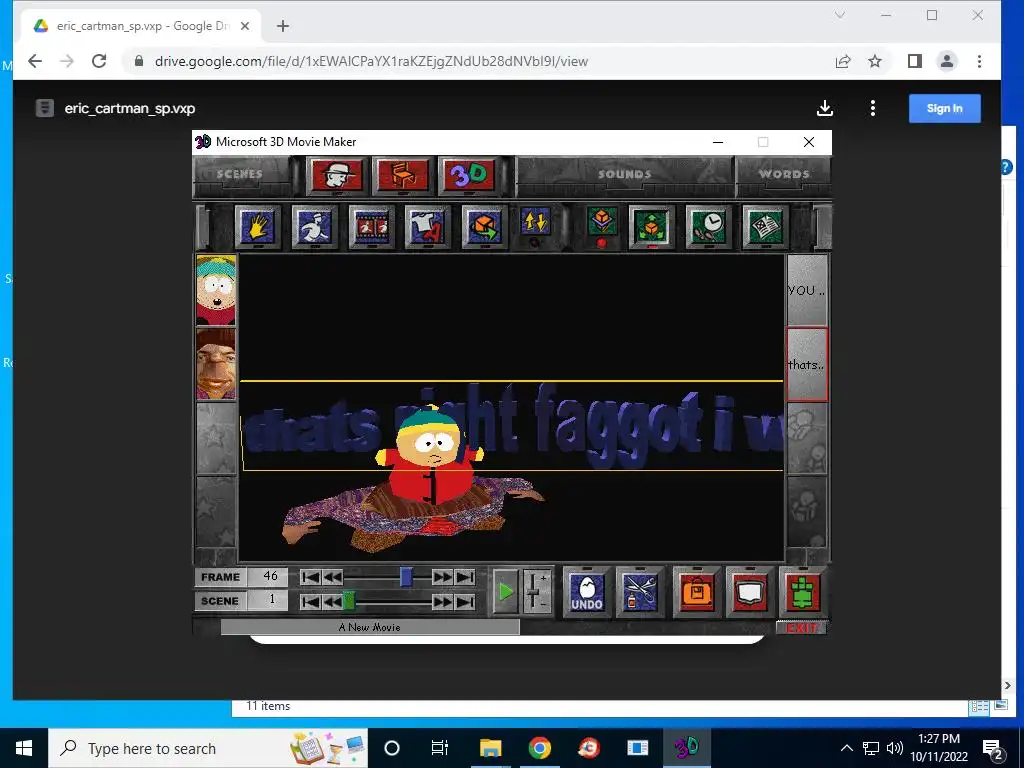1024x768 pixels.
Task: Open Windows Start menu
Action: point(24,748)
